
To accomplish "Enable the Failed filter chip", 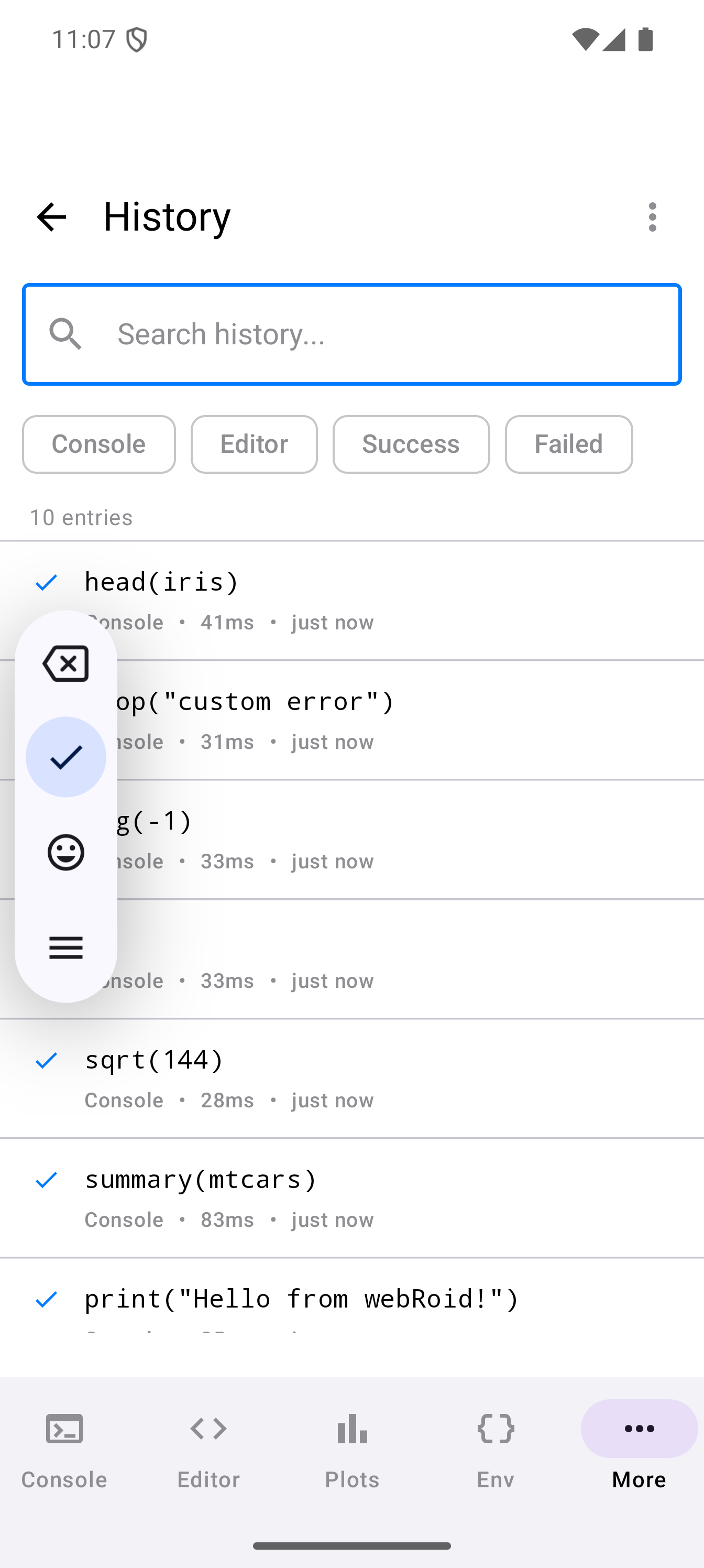I will 568,444.
